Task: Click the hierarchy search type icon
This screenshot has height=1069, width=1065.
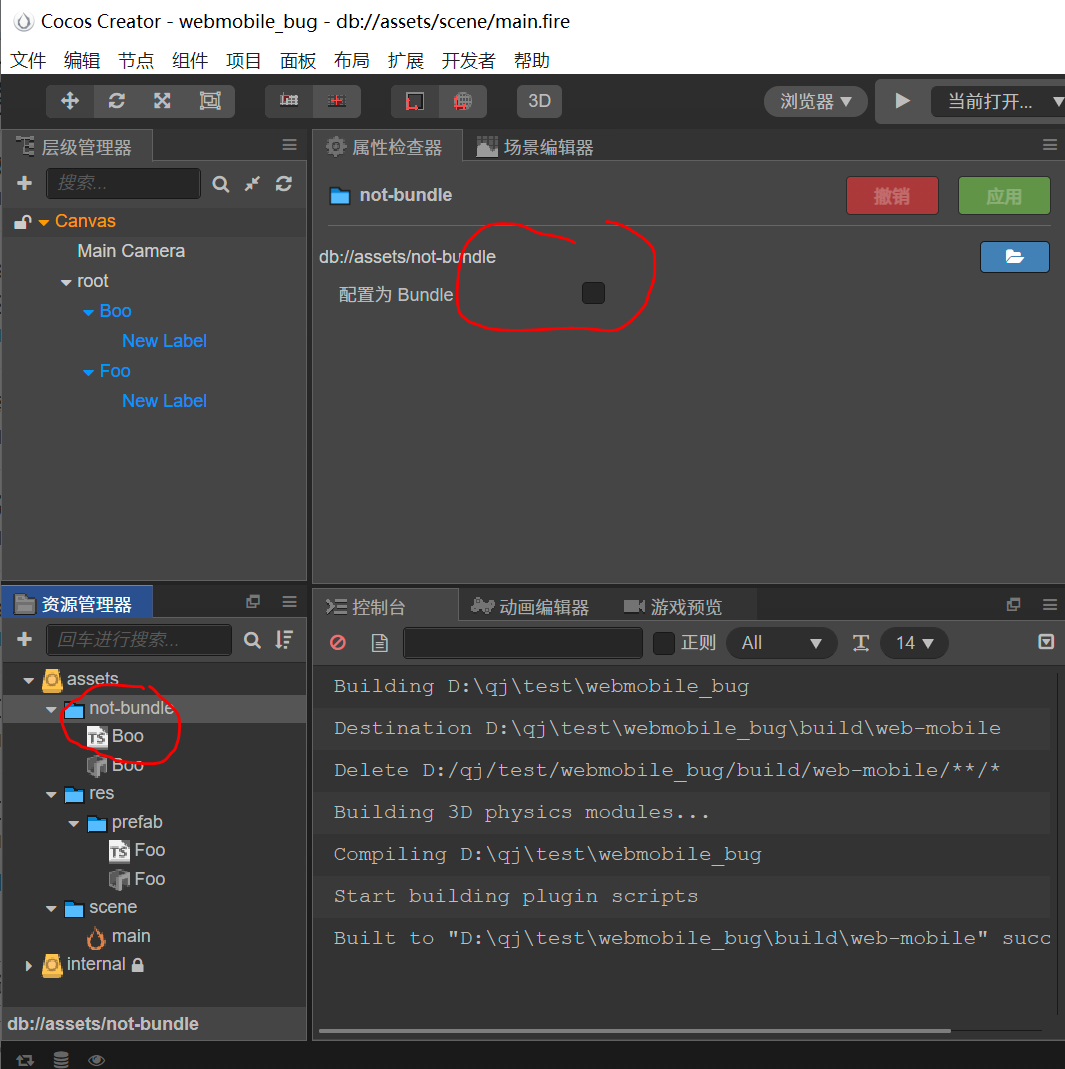Action: click(220, 184)
